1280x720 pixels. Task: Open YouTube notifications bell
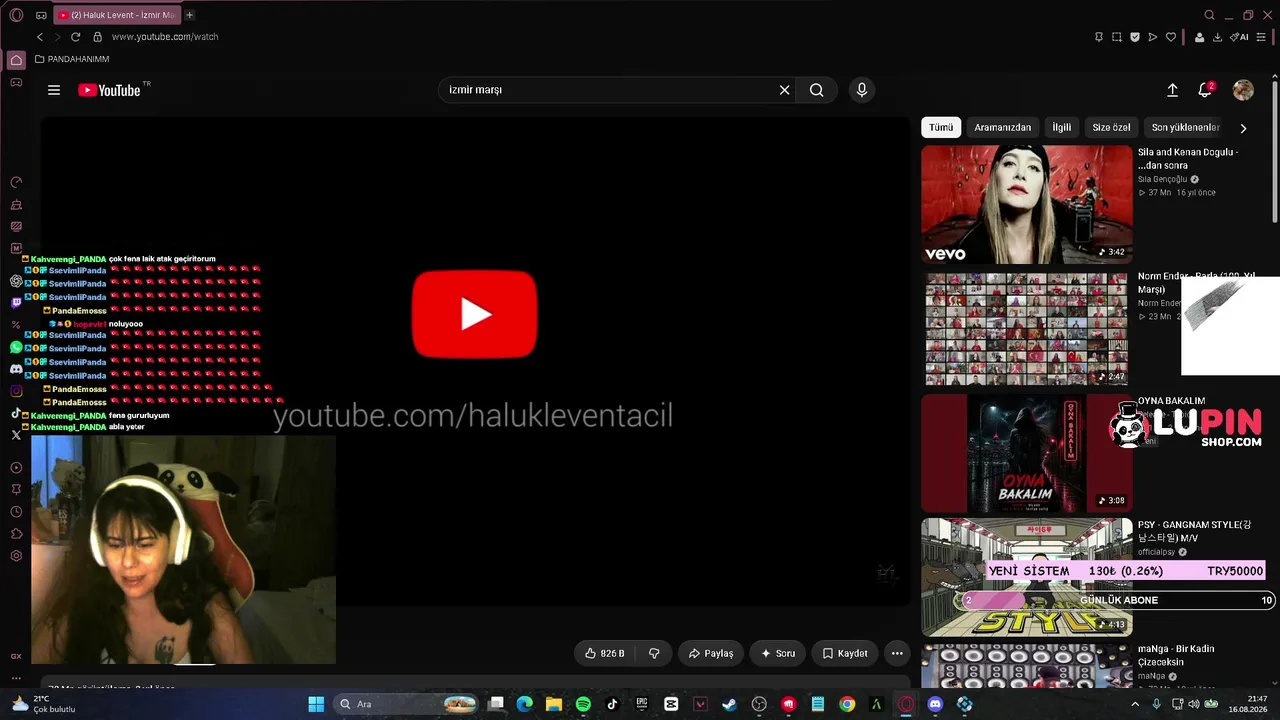coord(1205,90)
